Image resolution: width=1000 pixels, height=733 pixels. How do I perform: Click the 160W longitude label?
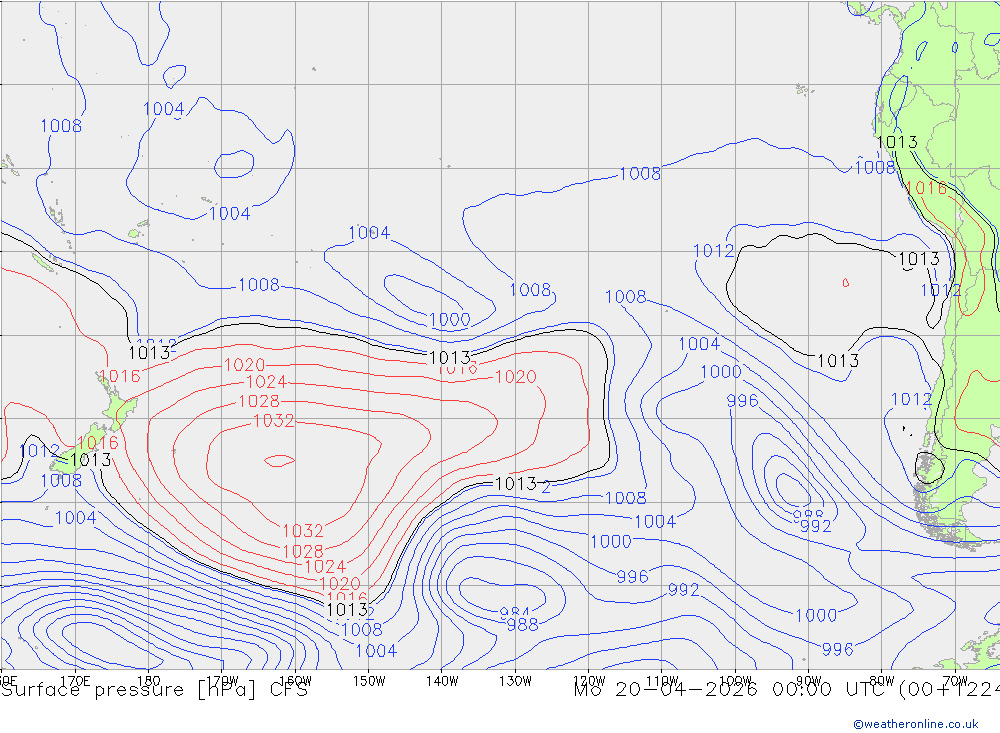click(x=296, y=681)
